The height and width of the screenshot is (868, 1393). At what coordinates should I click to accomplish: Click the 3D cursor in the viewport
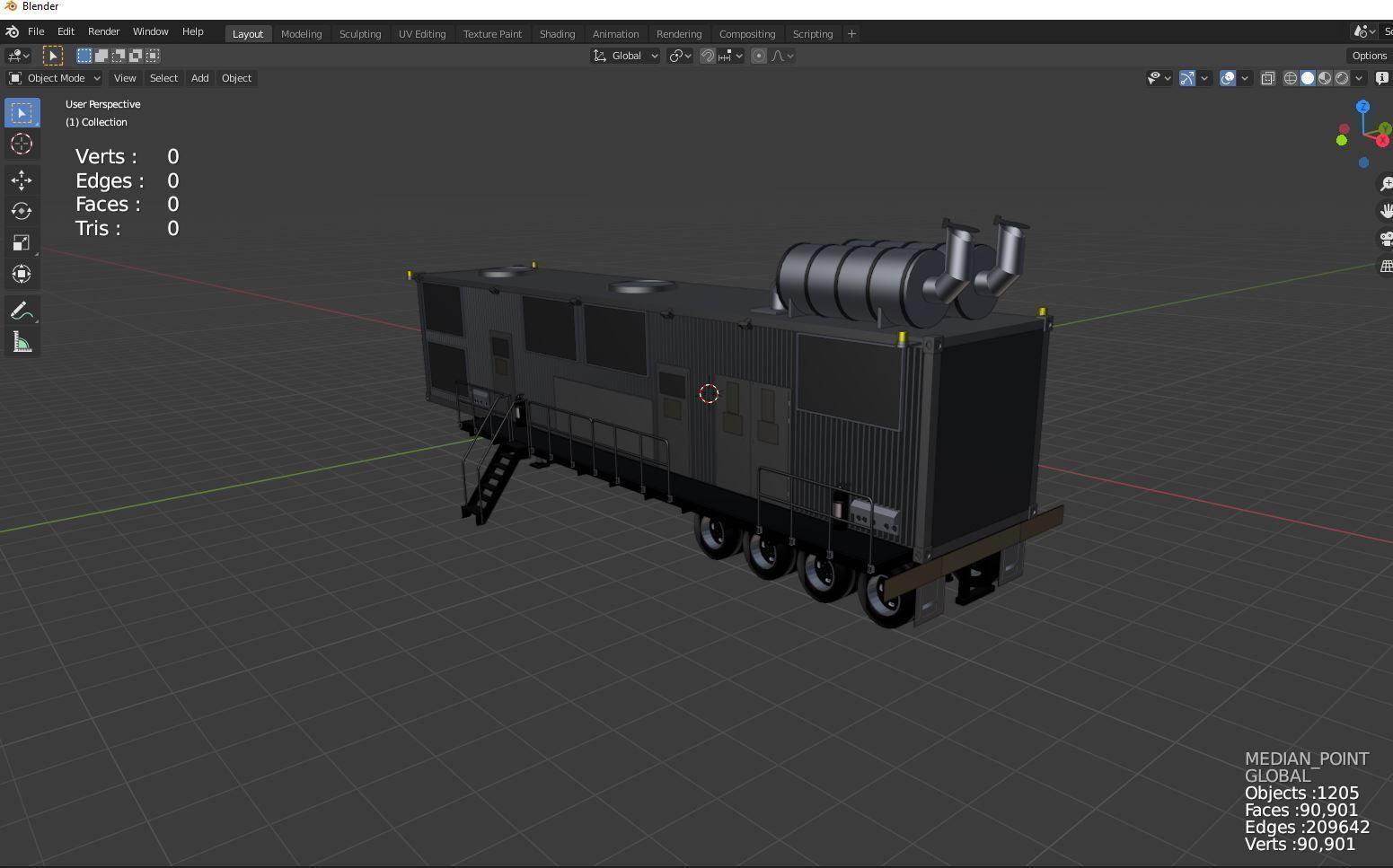tap(709, 393)
